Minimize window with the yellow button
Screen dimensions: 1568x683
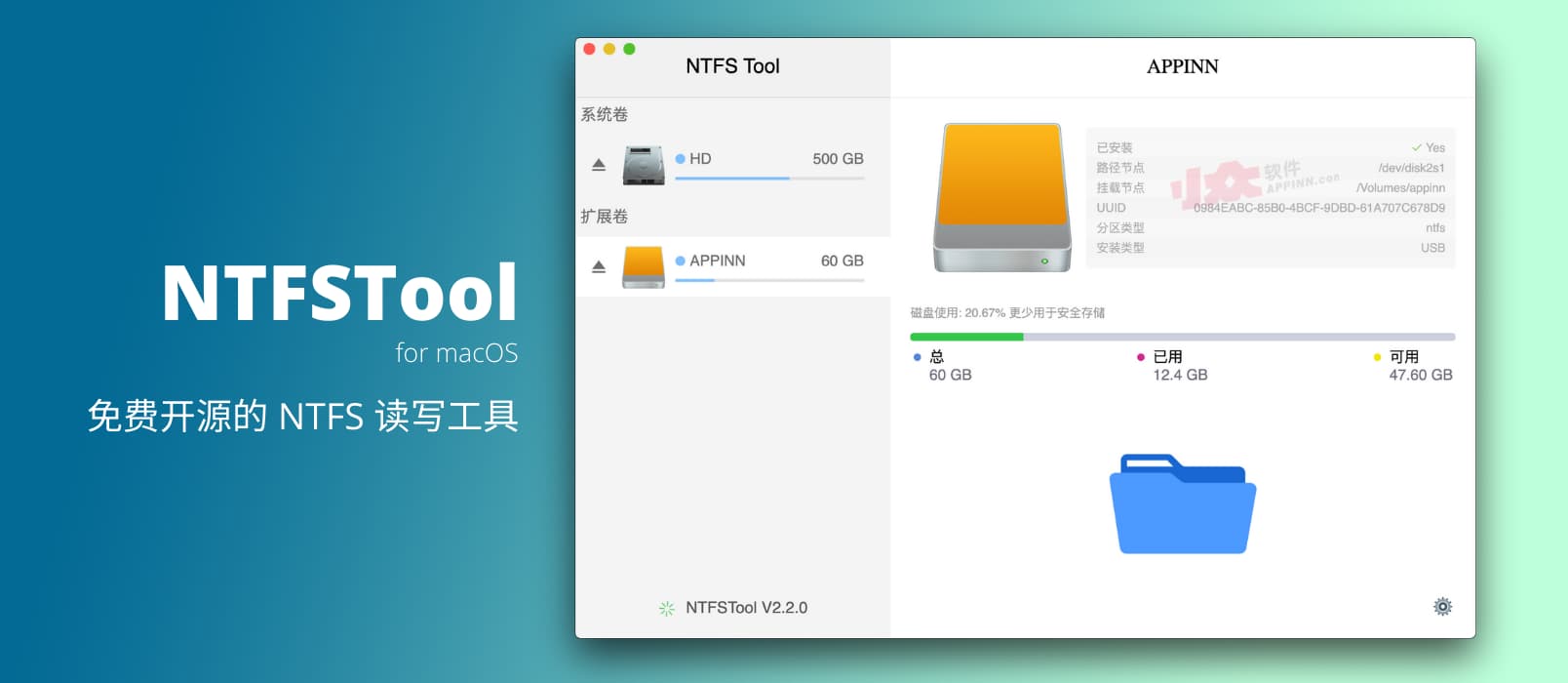click(x=609, y=49)
